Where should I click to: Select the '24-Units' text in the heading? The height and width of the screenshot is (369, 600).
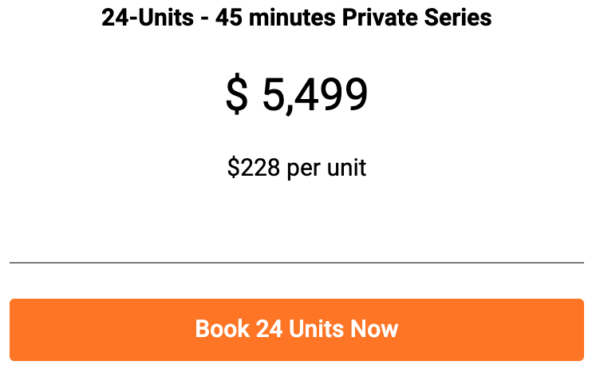[x=147, y=18]
